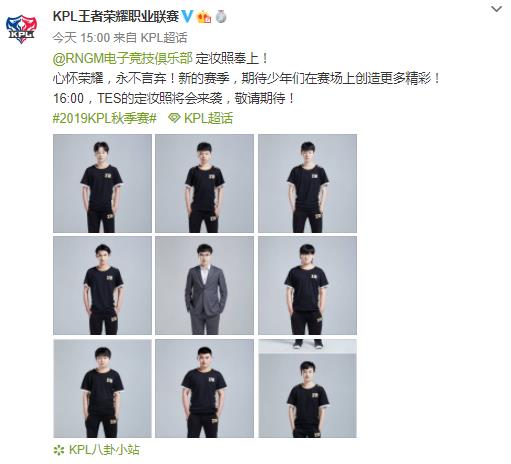Expand the post options chevron menu
Image resolution: width=511 pixels, height=464 pixels.
pyautogui.click(x=497, y=9)
